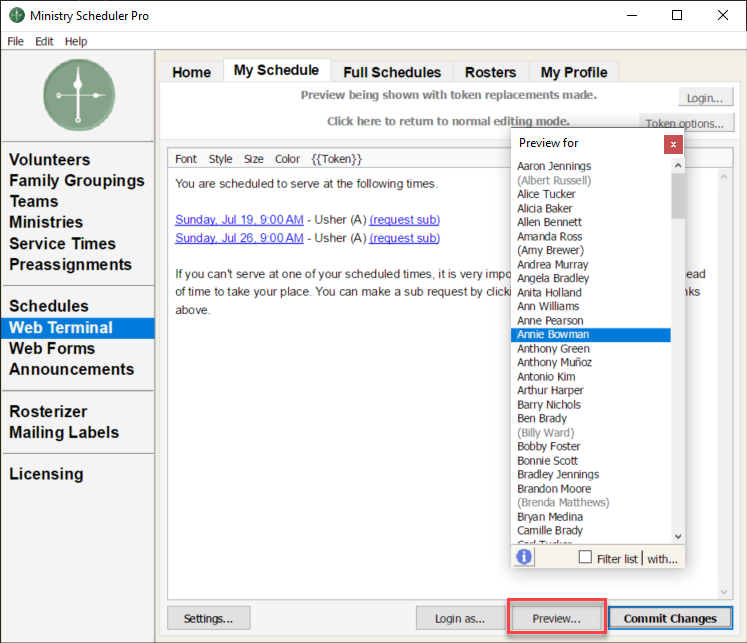Open the Style dropdown in editor toolbar

pos(220,159)
